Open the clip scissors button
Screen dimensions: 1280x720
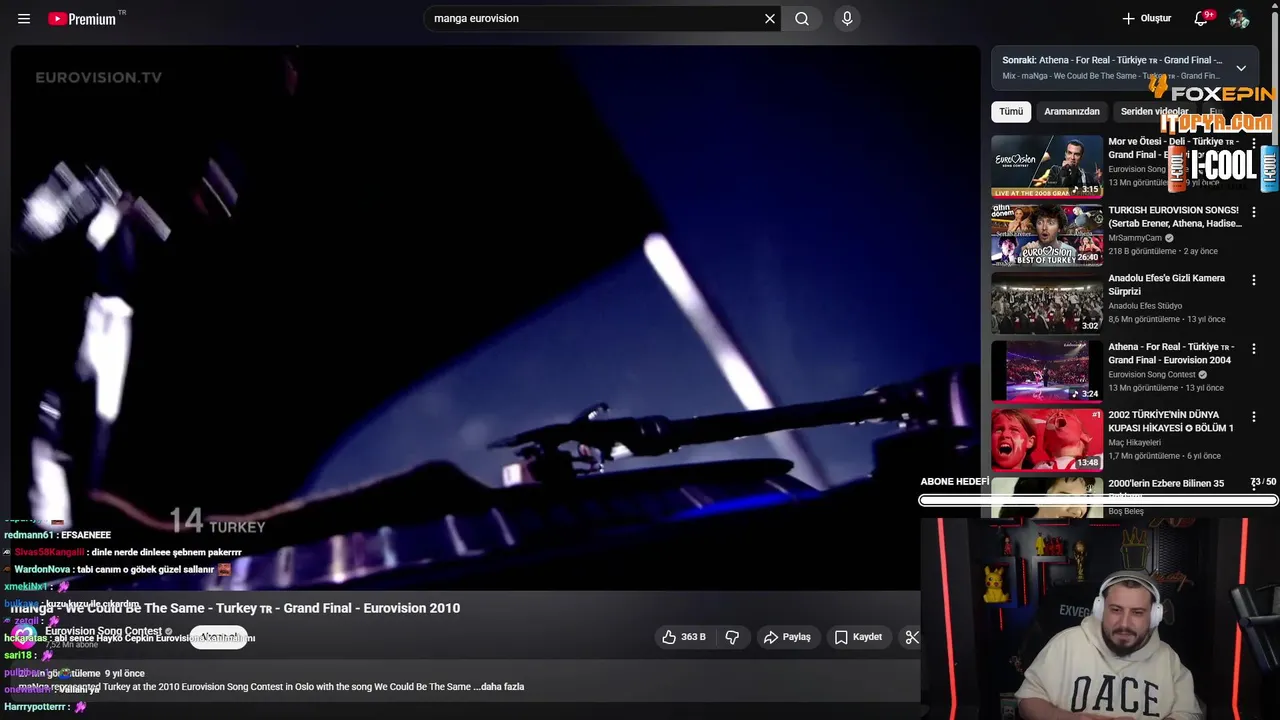(x=911, y=637)
